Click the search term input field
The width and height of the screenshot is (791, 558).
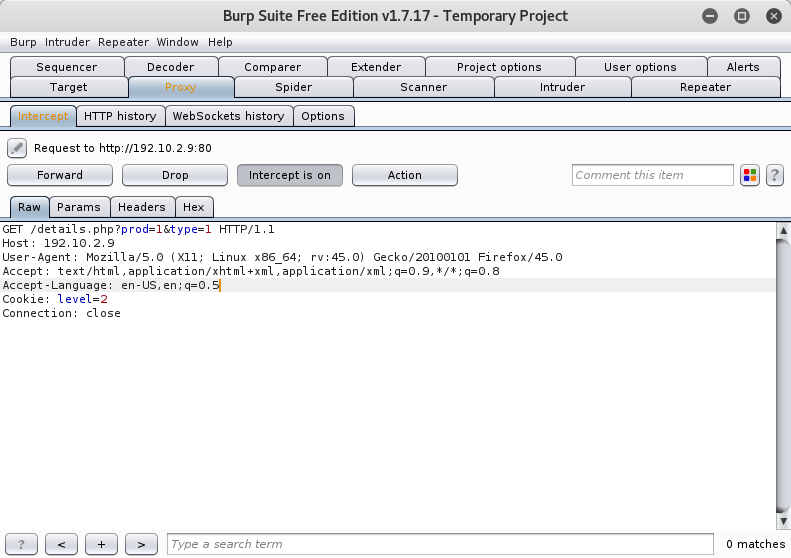point(440,544)
